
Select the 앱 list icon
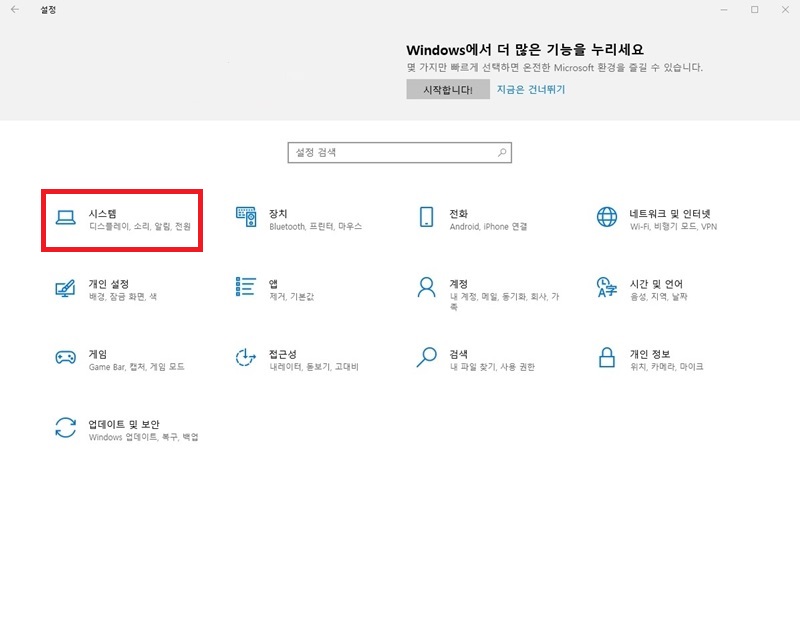245,287
